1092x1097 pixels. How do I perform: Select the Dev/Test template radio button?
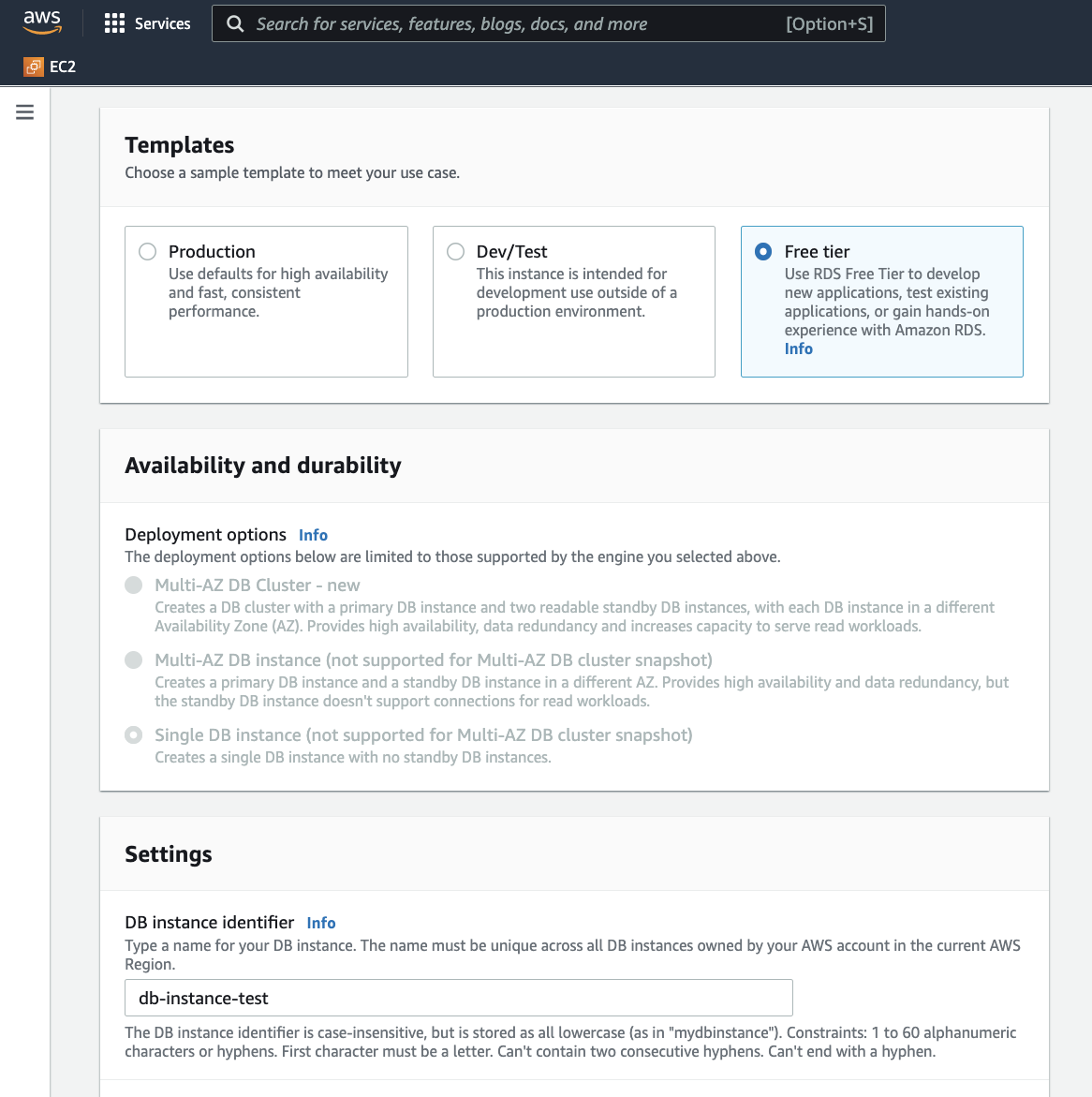coord(456,251)
